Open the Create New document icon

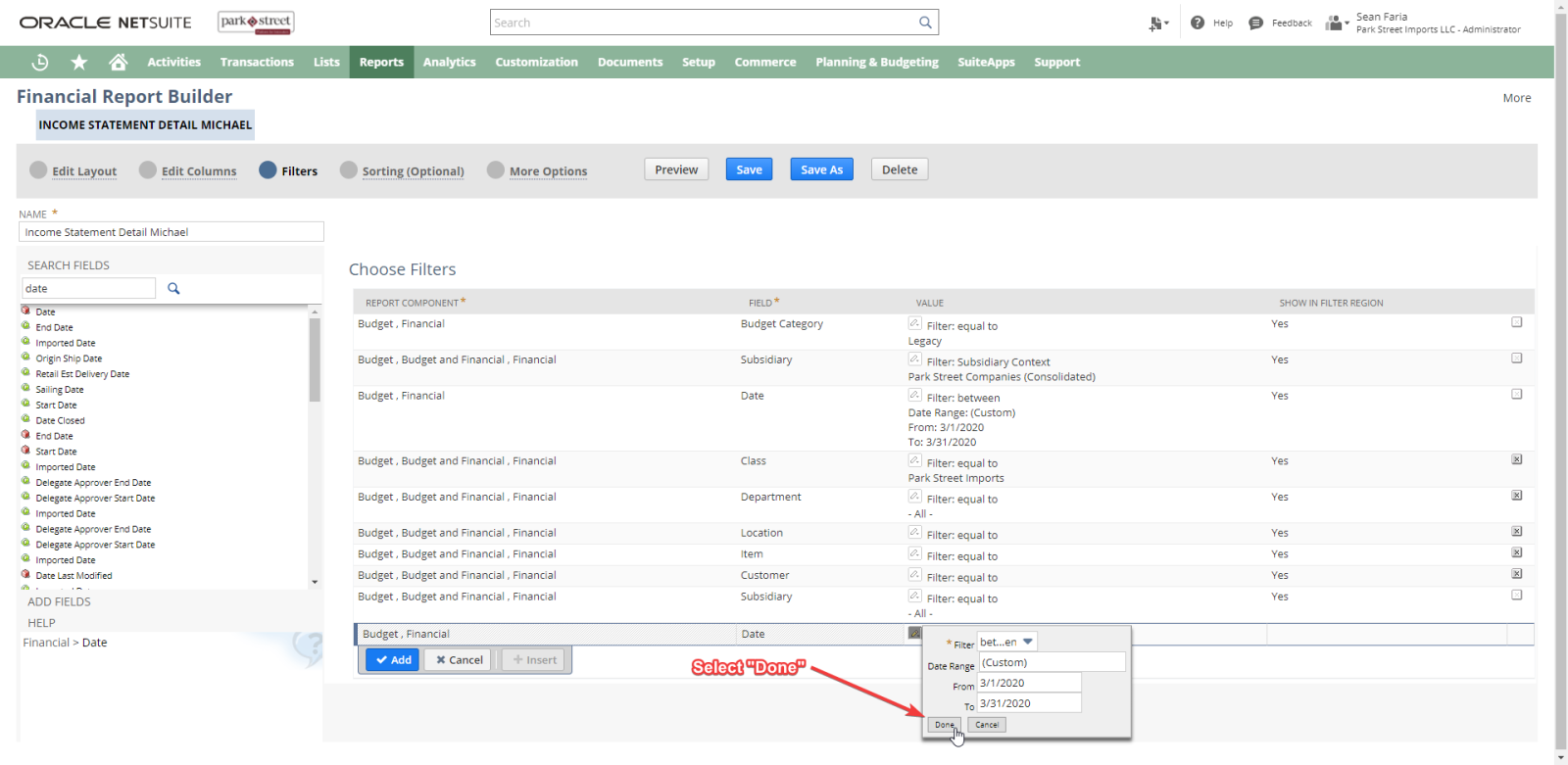(x=1157, y=23)
